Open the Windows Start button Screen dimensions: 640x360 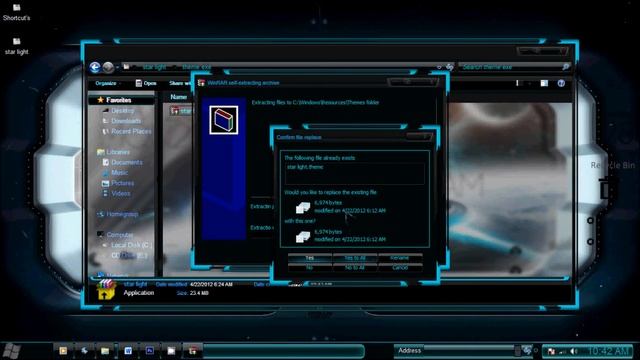(11, 351)
